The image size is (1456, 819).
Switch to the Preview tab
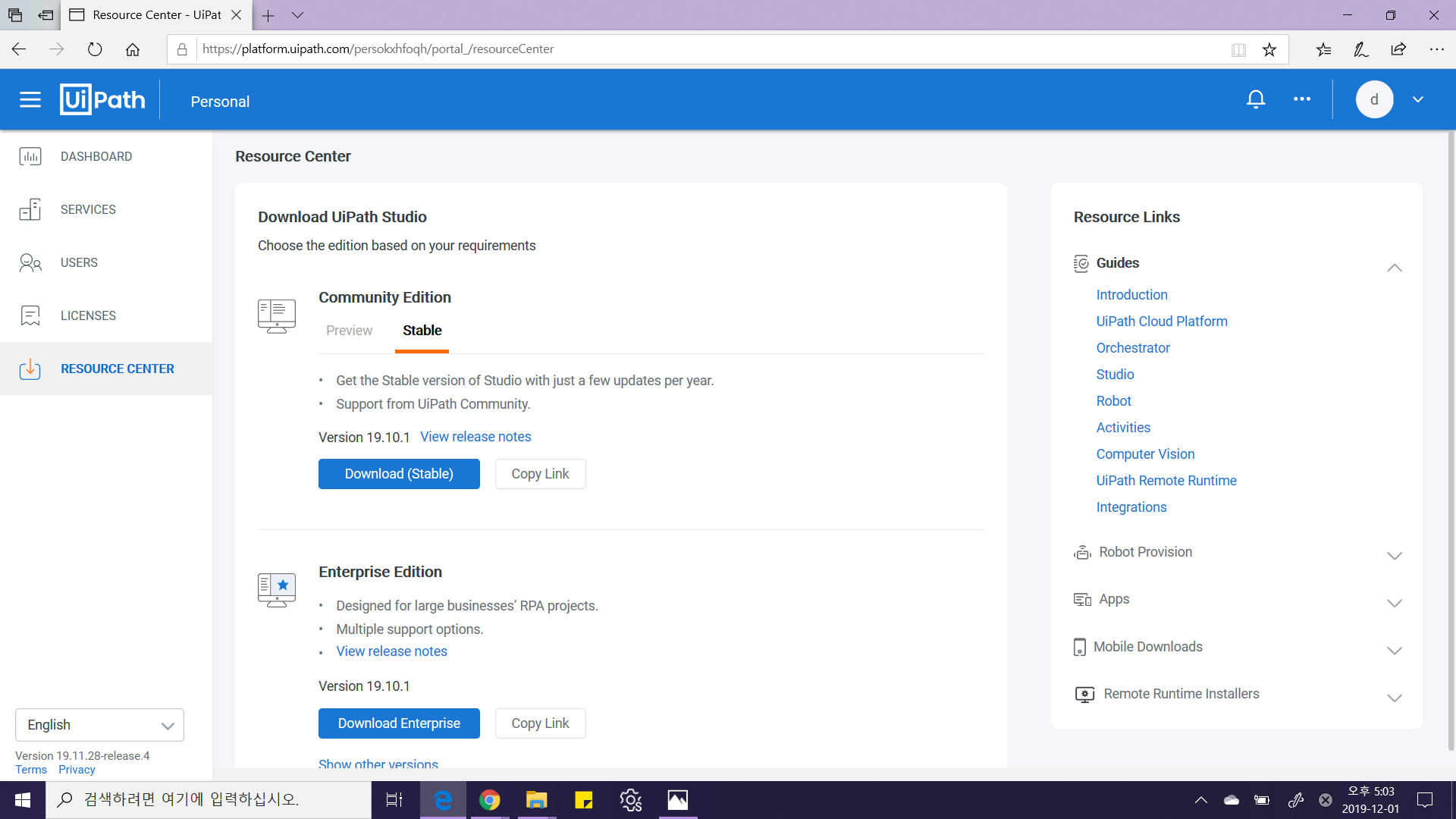(x=349, y=331)
